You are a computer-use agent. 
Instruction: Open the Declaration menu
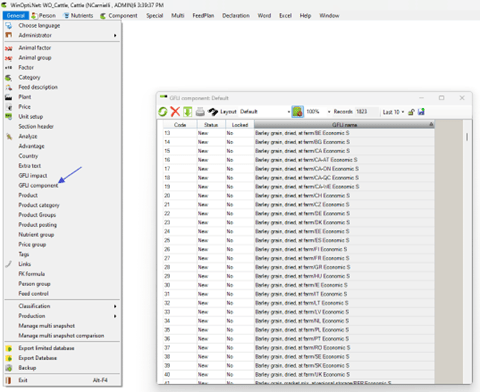point(236,16)
